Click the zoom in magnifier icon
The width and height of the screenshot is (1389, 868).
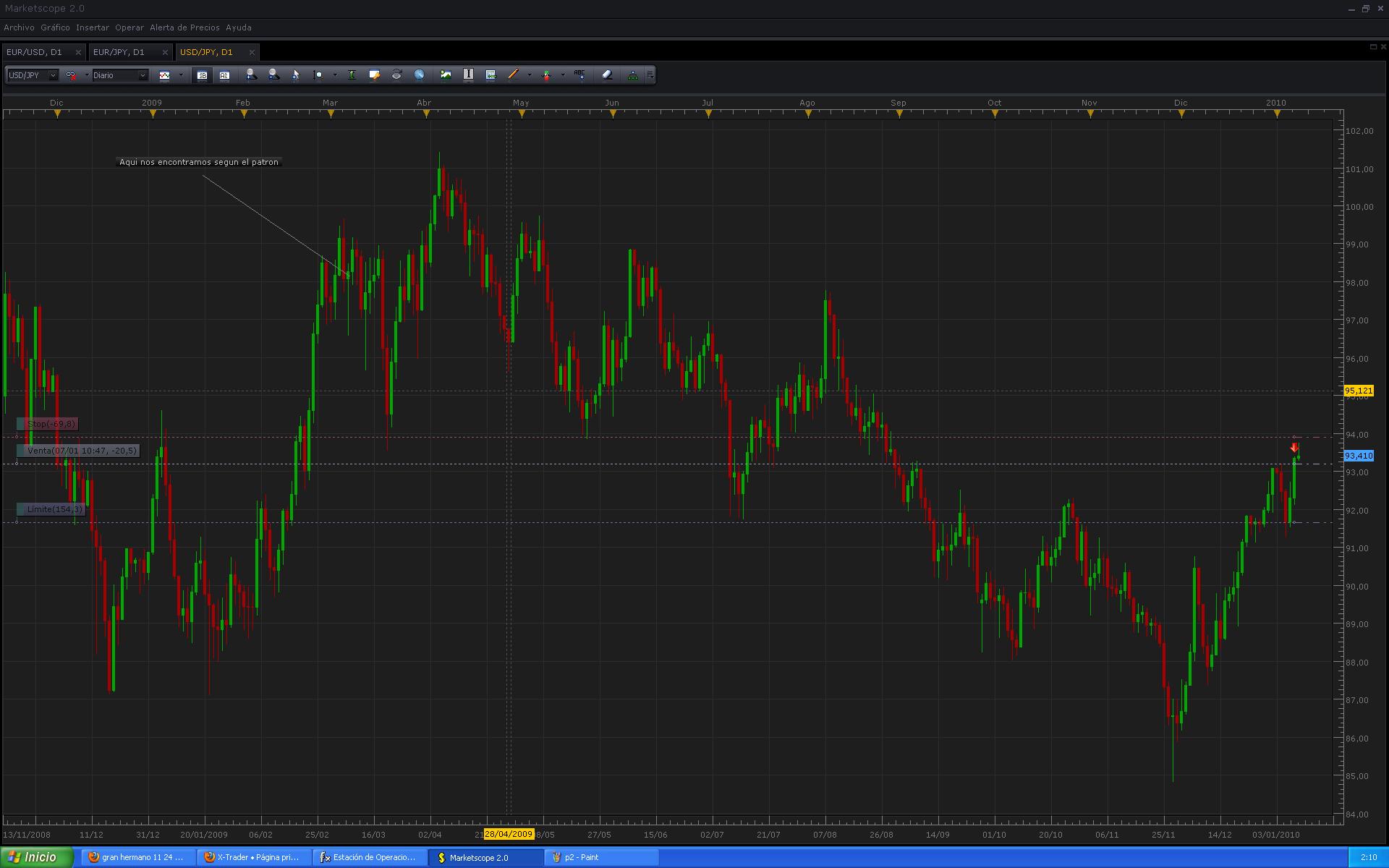[x=250, y=75]
